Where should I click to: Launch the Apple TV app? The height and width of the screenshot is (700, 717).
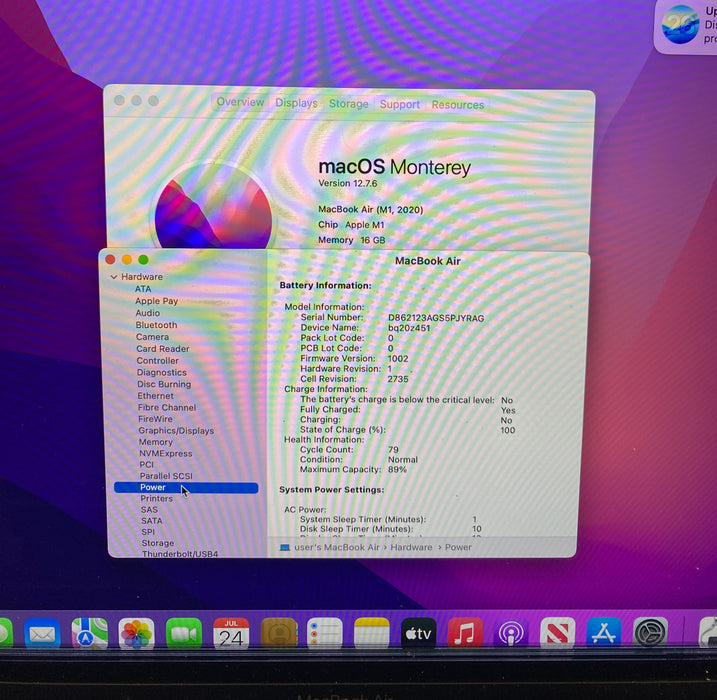418,633
